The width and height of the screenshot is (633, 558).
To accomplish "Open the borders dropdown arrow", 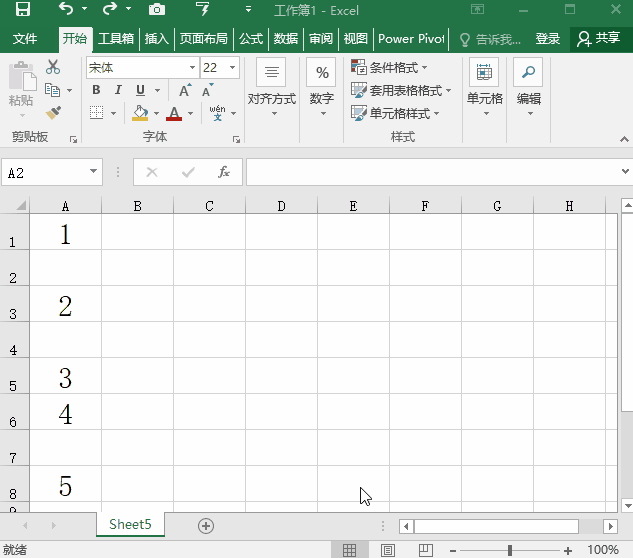I will pyautogui.click(x=113, y=113).
